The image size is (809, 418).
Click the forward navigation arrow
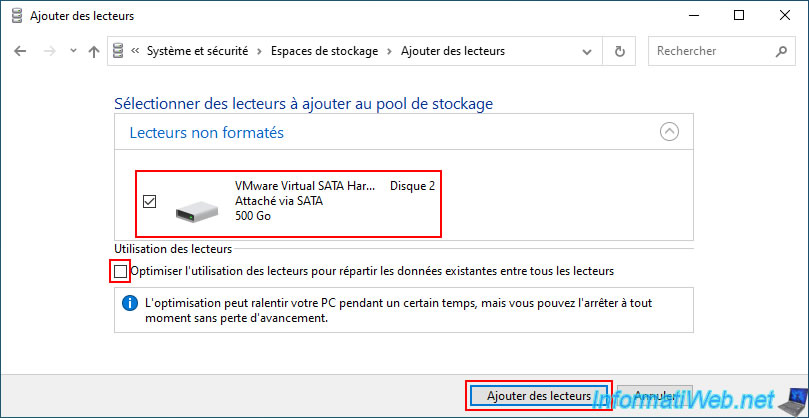50,52
